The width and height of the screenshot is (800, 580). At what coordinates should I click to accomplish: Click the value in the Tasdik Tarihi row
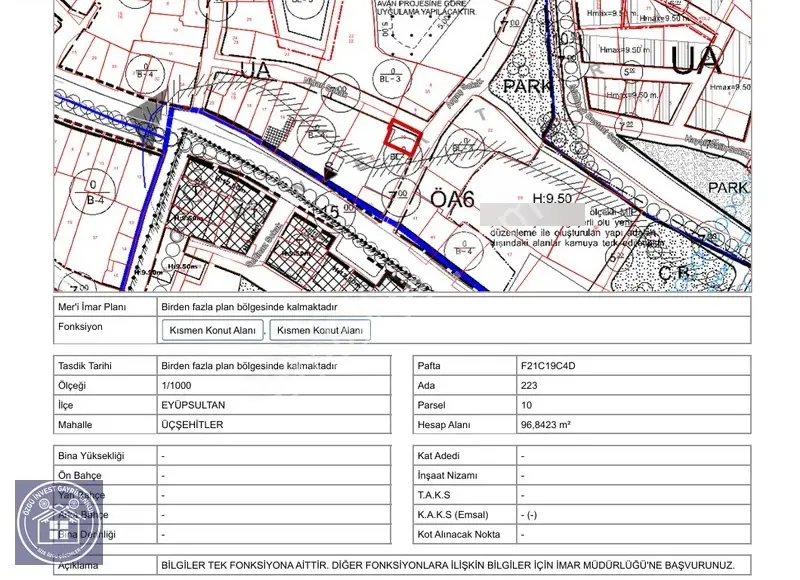pyautogui.click(x=249, y=366)
